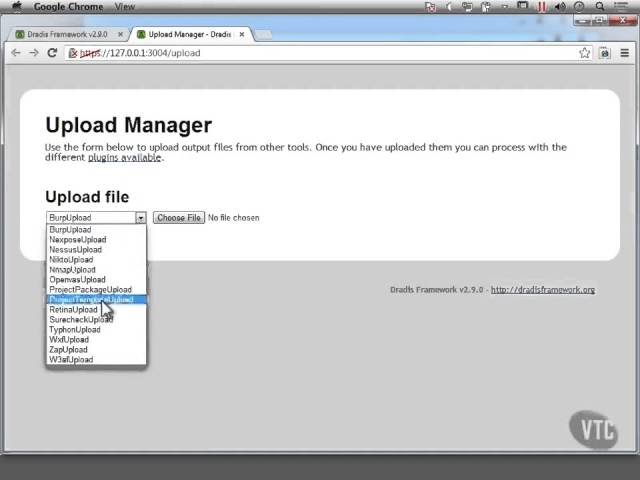Close the Dradis Framework v2.9.0 tab

pos(120,34)
